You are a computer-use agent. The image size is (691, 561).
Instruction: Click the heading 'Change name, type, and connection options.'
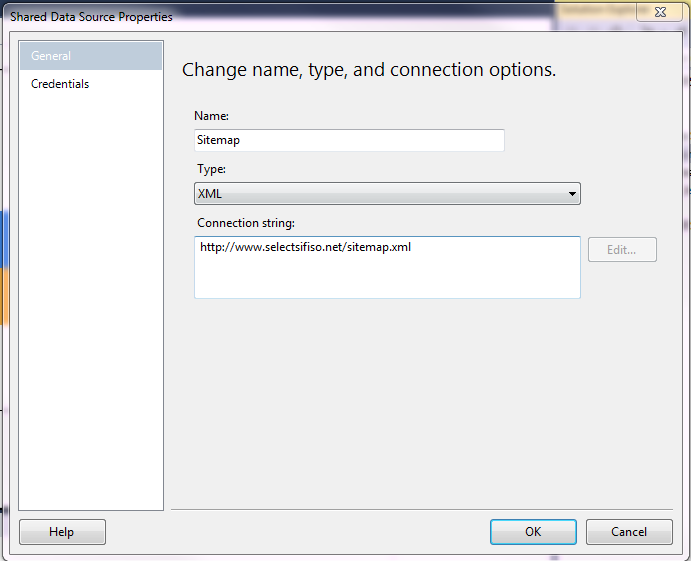[368, 70]
